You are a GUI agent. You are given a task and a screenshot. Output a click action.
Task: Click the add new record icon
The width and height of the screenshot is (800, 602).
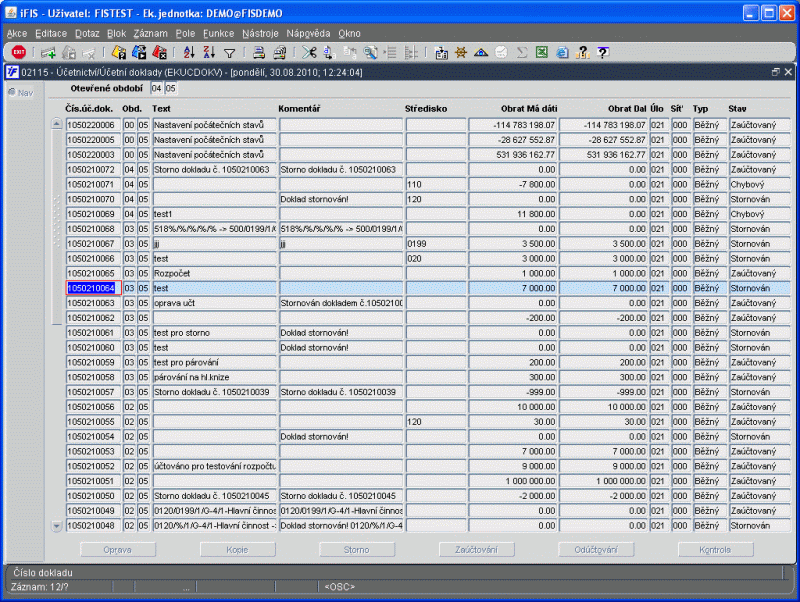[x=48, y=52]
